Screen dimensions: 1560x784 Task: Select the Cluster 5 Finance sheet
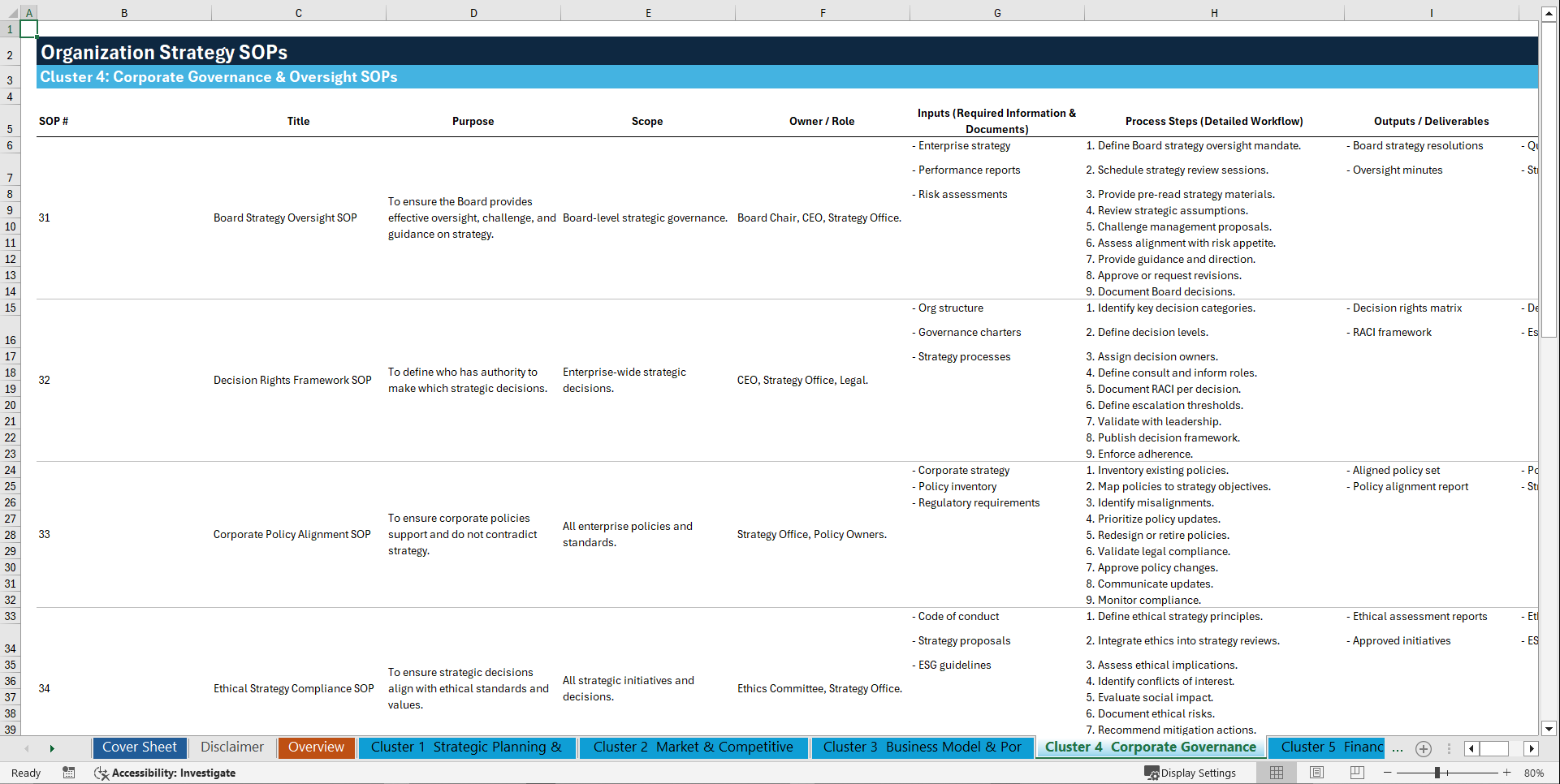pyautogui.click(x=1326, y=747)
